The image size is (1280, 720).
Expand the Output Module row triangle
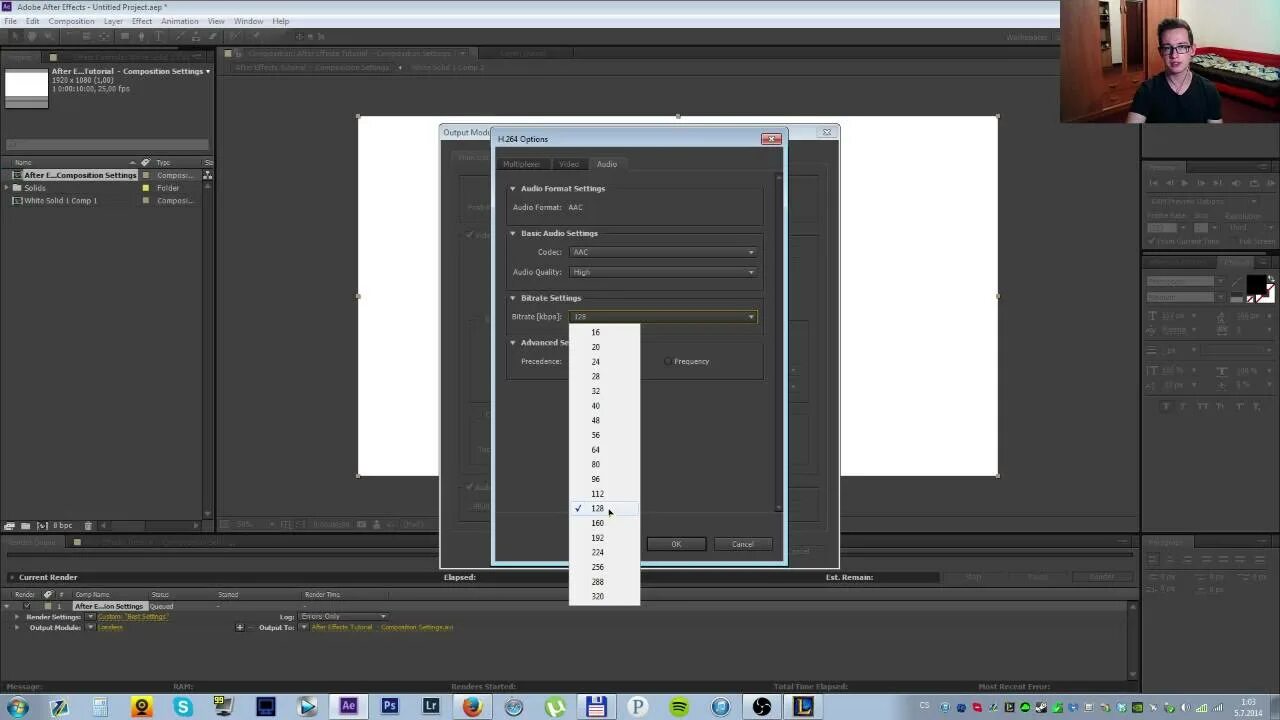(x=17, y=628)
